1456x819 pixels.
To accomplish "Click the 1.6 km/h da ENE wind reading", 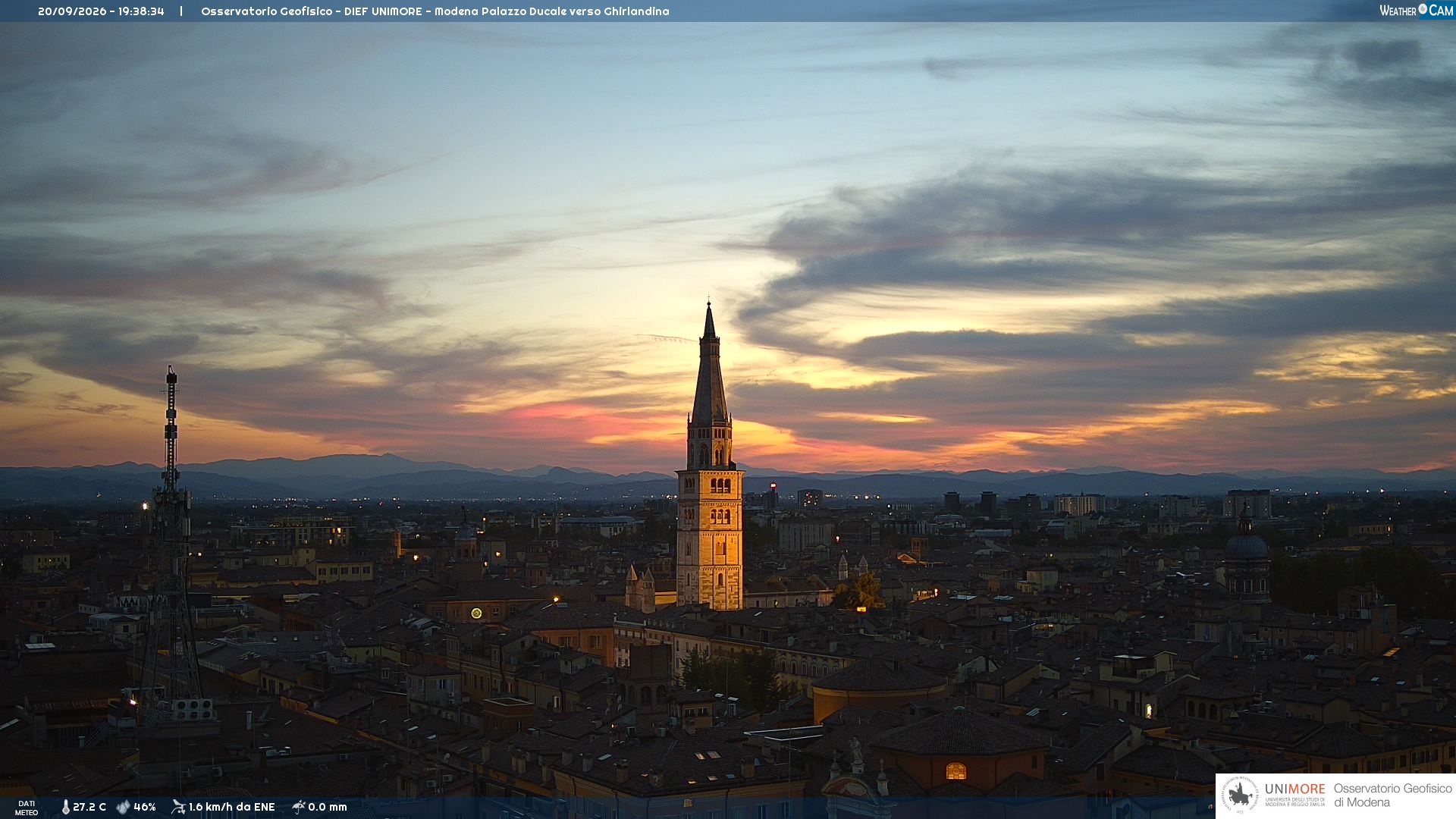I will (x=231, y=807).
